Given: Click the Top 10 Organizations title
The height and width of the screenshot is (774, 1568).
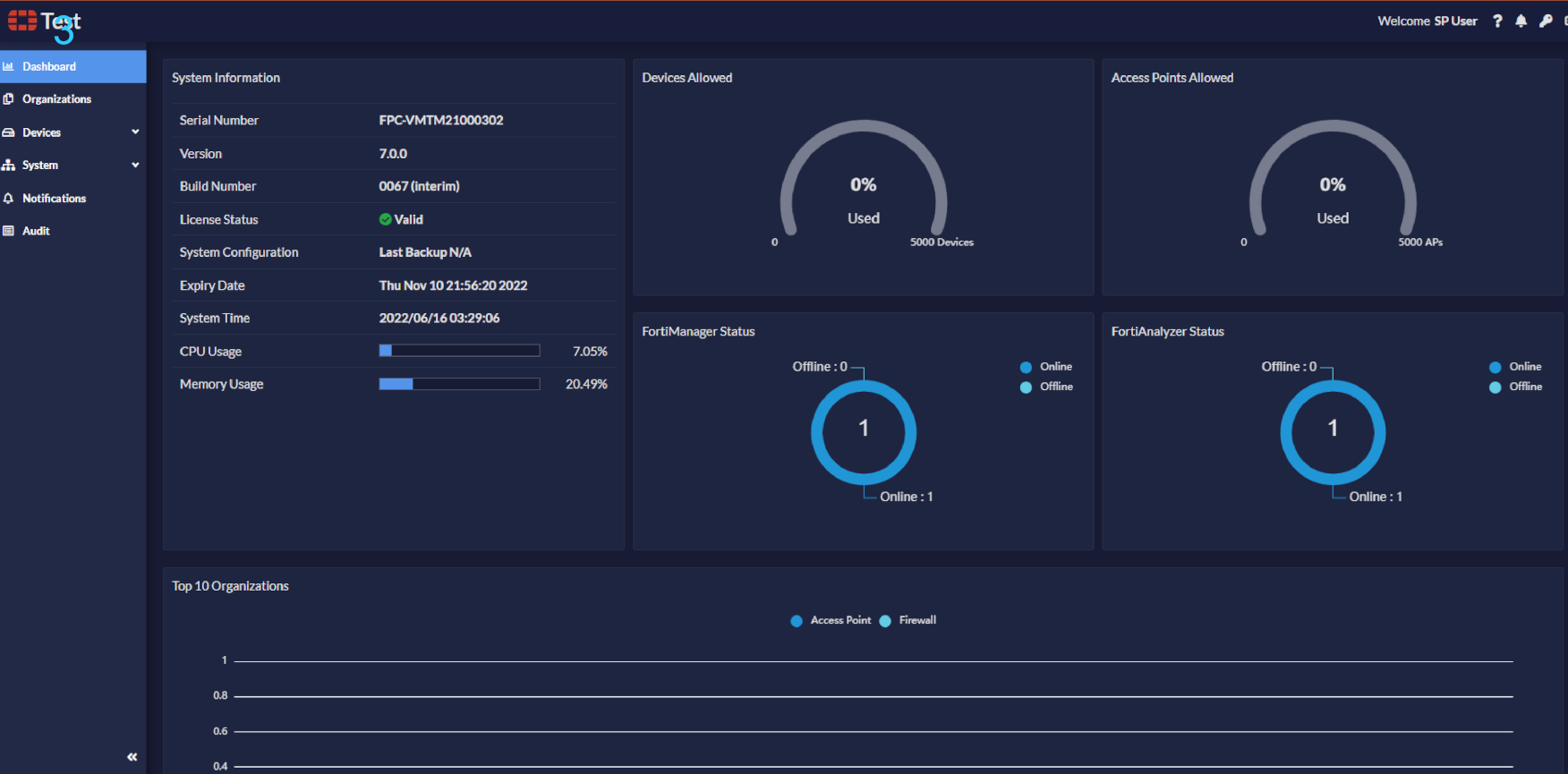Looking at the screenshot, I should click(x=230, y=586).
